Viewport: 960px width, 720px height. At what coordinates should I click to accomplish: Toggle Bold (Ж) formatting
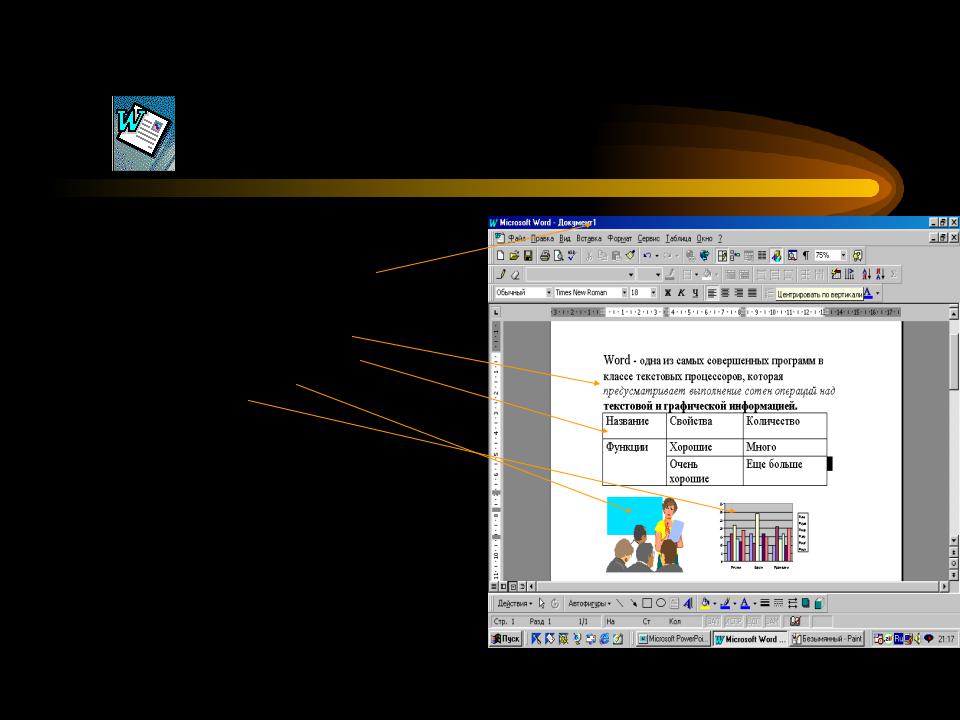668,293
